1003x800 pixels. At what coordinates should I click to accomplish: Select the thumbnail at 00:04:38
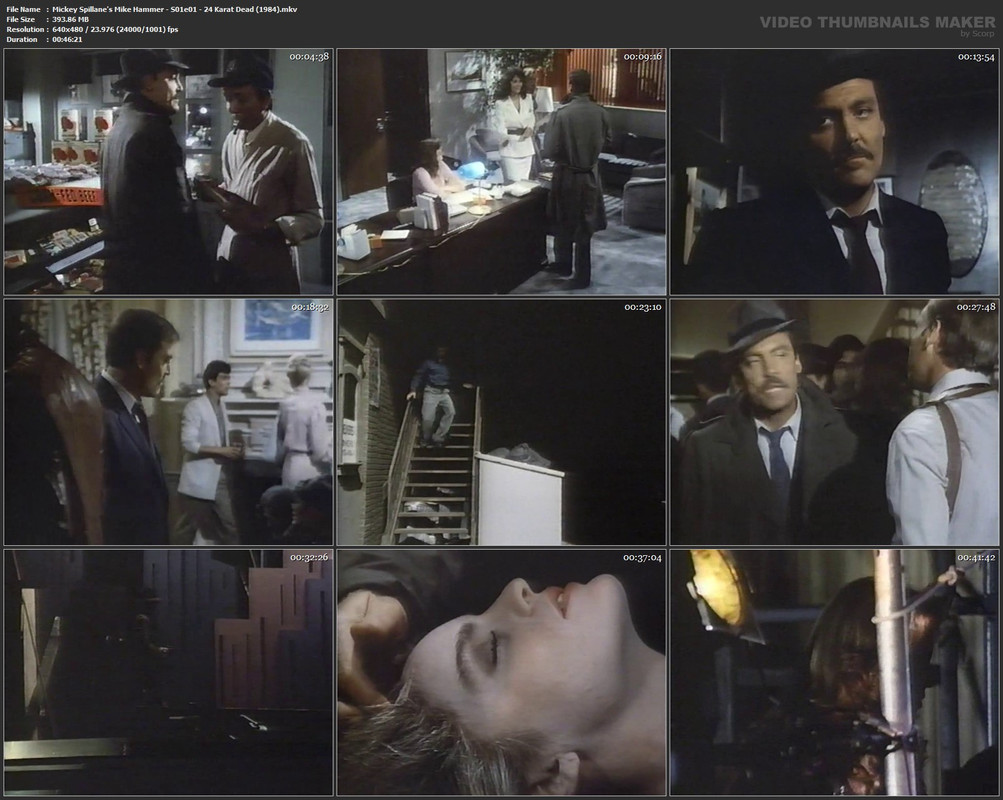pyautogui.click(x=168, y=172)
